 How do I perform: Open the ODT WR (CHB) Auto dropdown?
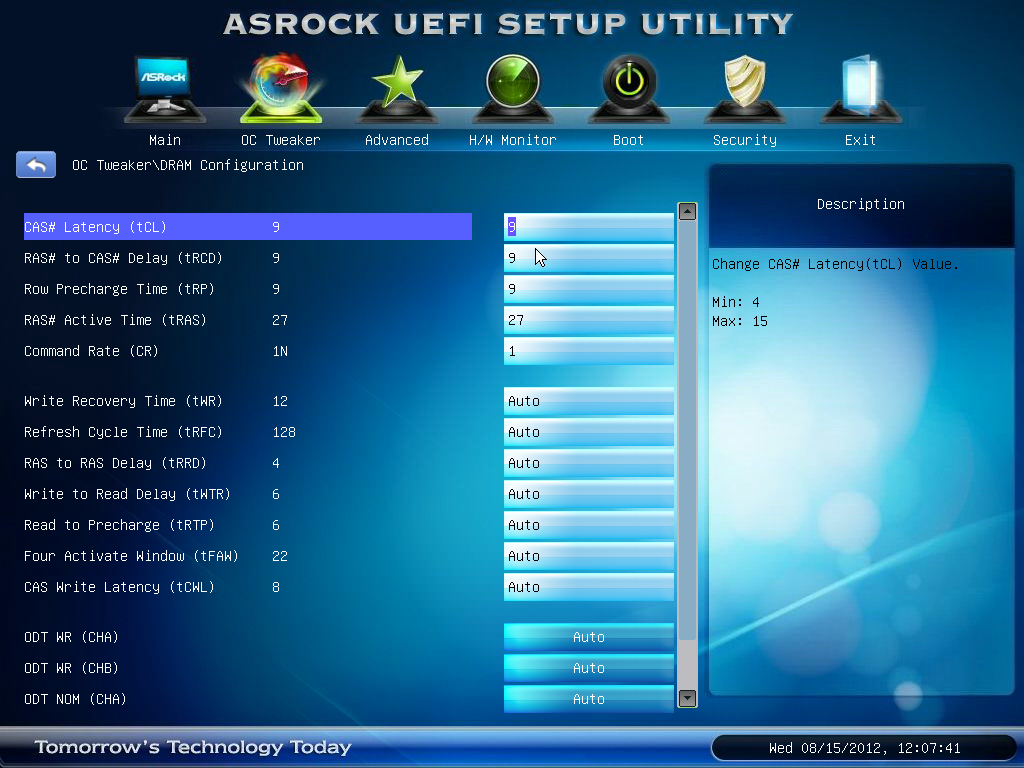[x=589, y=668]
